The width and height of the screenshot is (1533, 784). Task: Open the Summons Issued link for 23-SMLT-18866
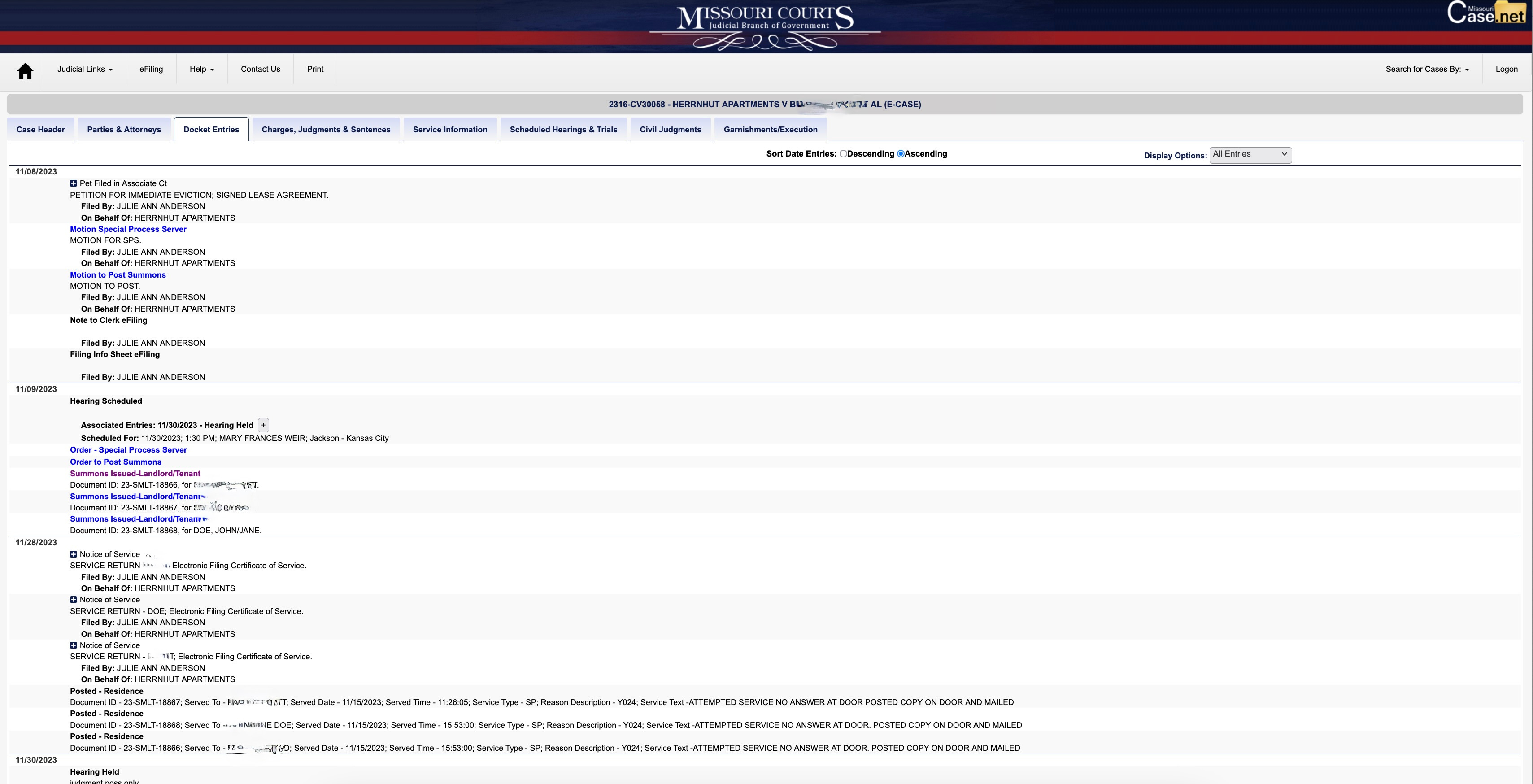[x=135, y=474]
